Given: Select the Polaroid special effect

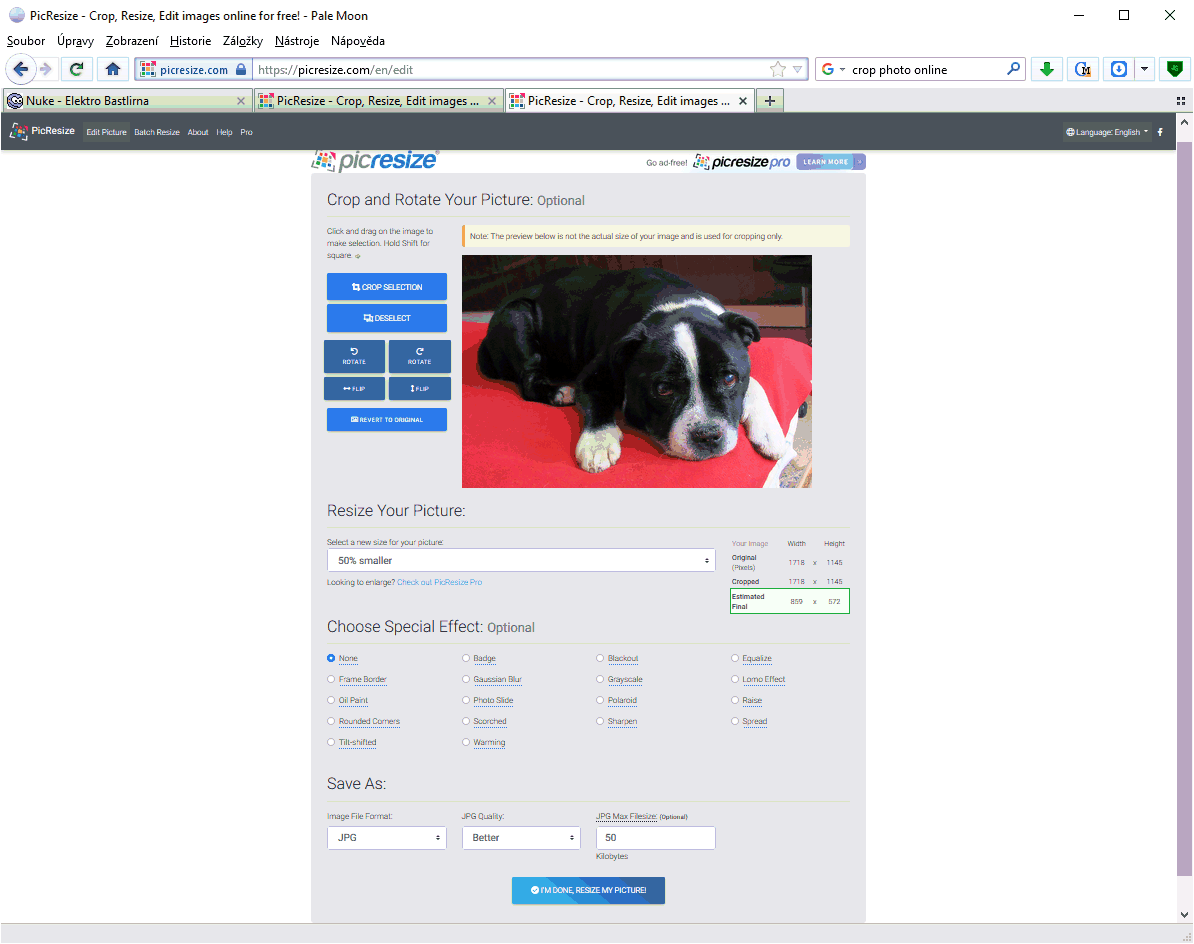Looking at the screenshot, I should [600, 701].
